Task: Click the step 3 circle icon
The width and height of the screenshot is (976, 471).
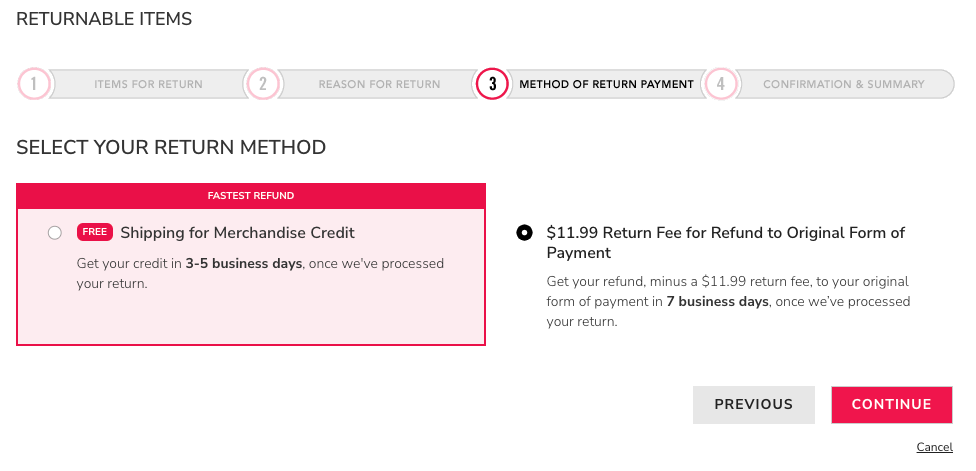Action: [492, 84]
